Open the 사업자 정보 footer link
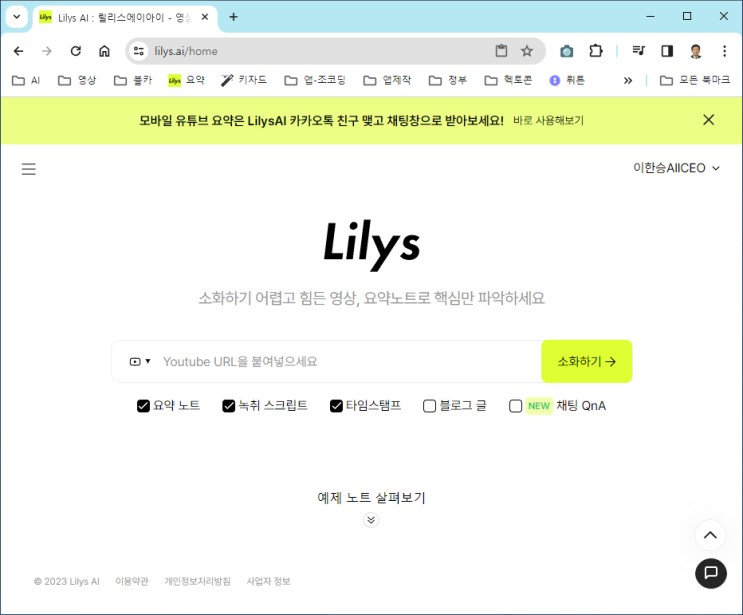Viewport: 743px width, 615px height. tap(268, 581)
